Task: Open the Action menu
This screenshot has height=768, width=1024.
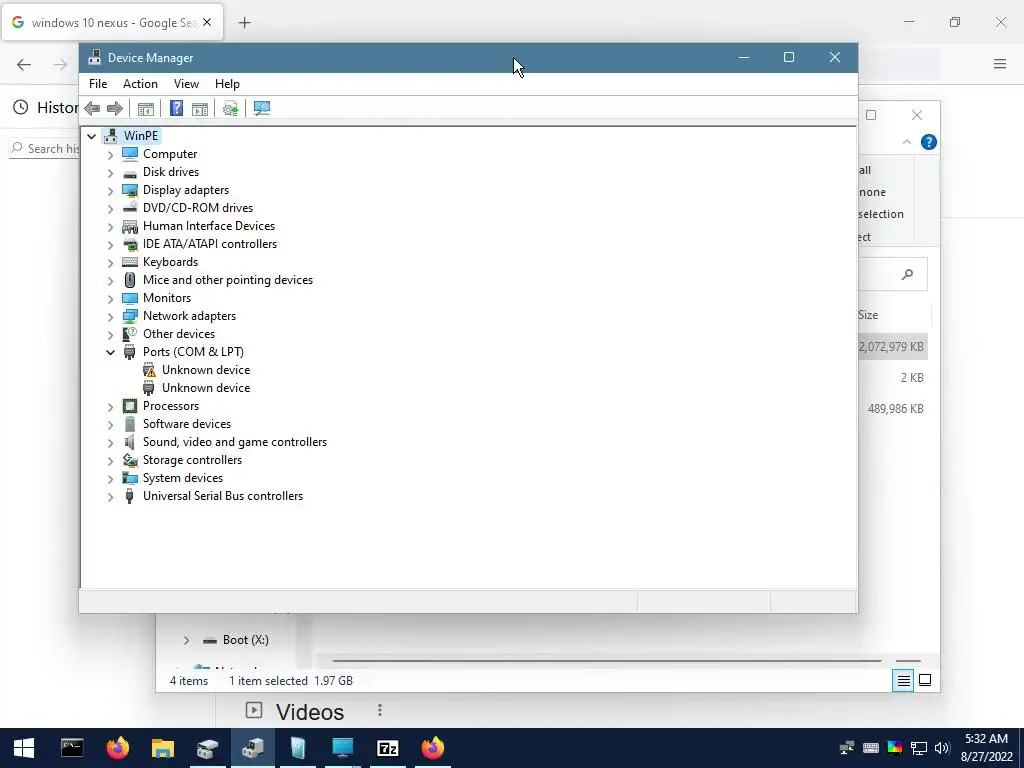Action: tap(140, 84)
